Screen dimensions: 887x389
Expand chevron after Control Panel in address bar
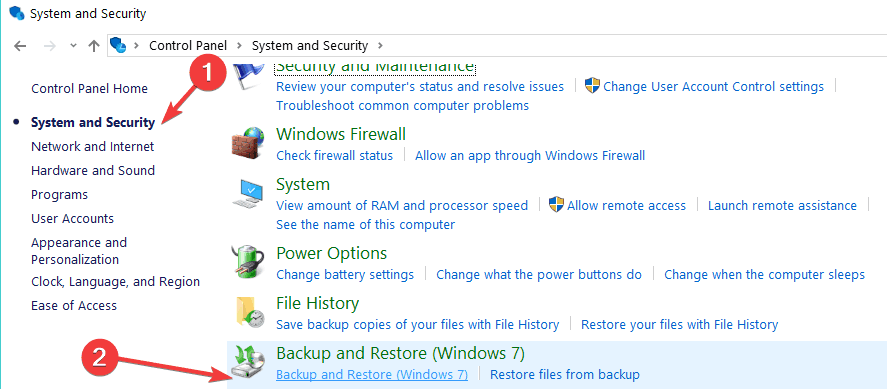pyautogui.click(x=239, y=46)
